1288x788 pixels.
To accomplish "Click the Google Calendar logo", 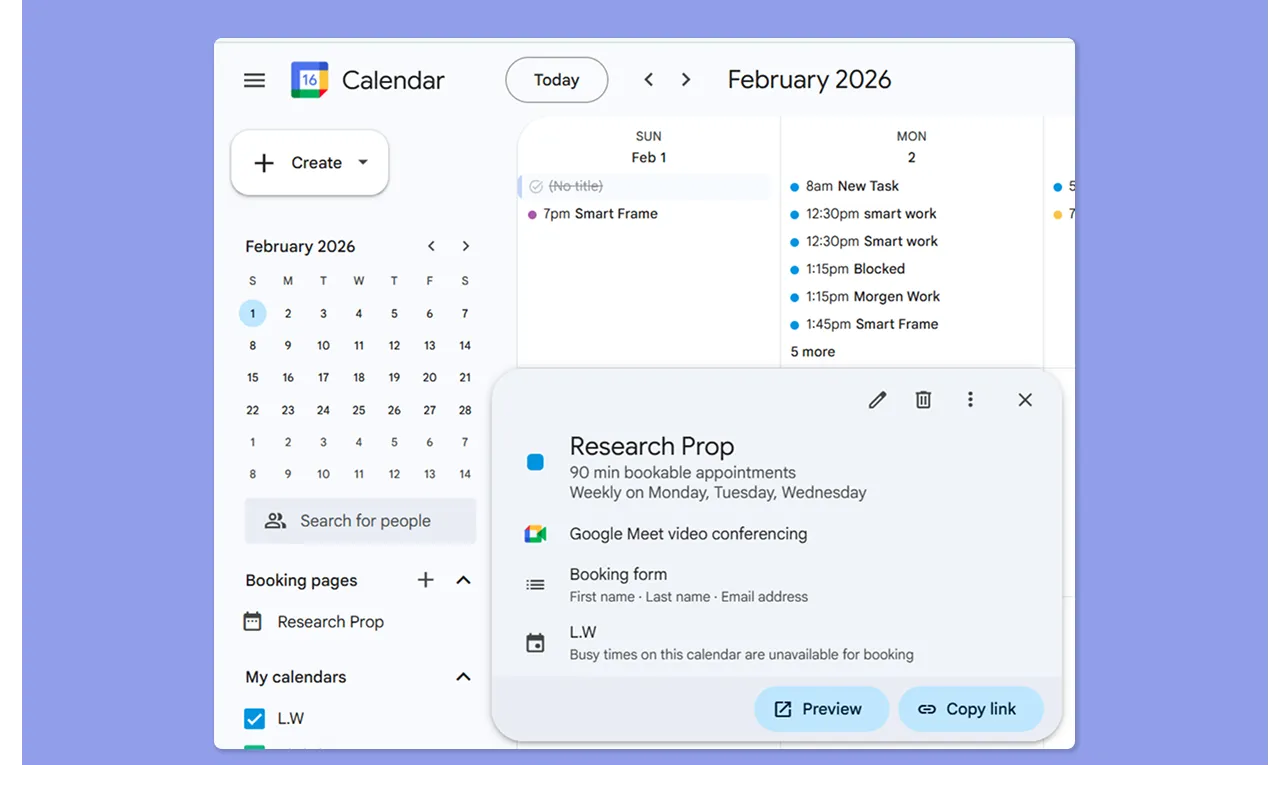I will pyautogui.click(x=308, y=79).
